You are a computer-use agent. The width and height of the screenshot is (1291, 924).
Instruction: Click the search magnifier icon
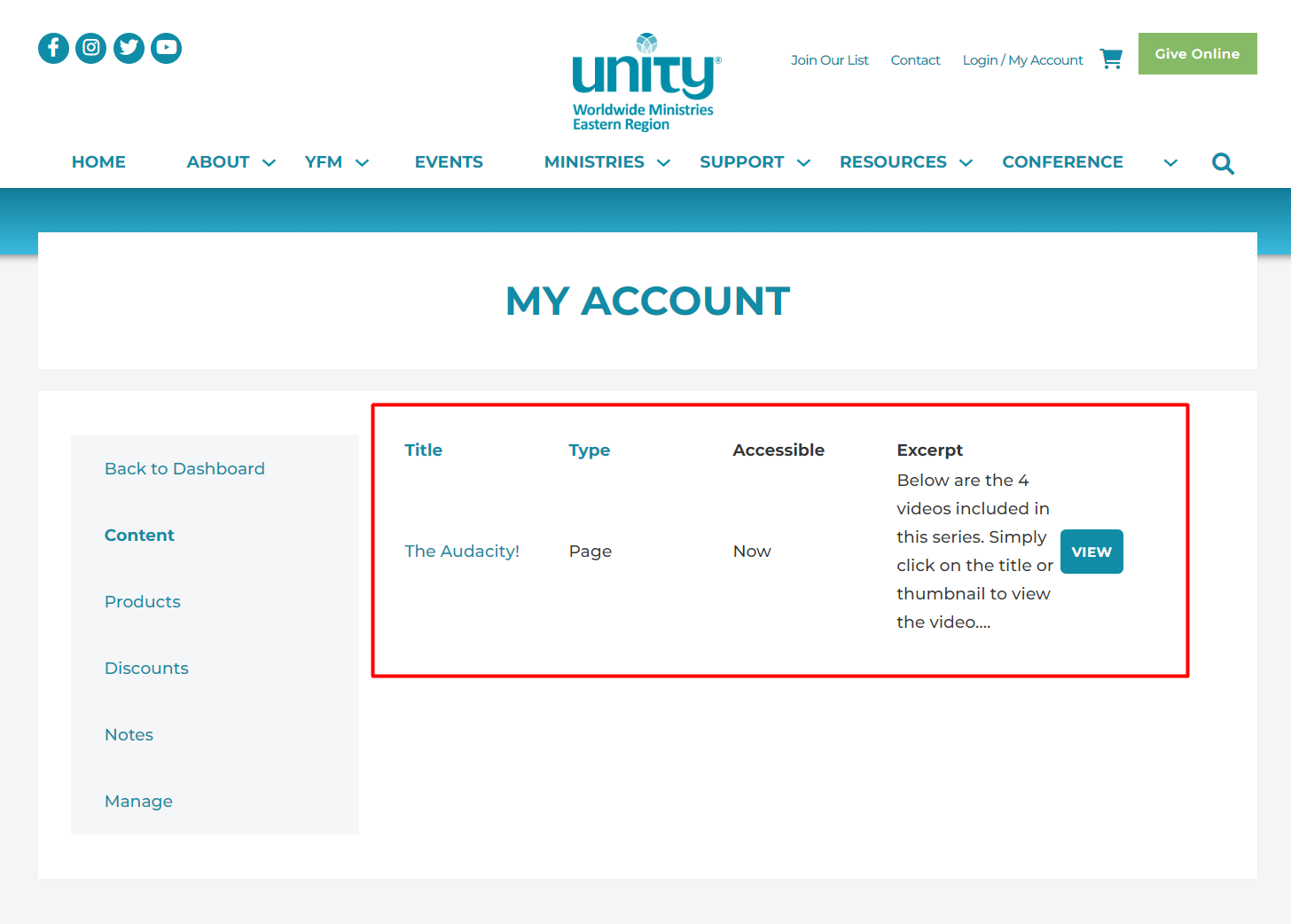point(1223,163)
